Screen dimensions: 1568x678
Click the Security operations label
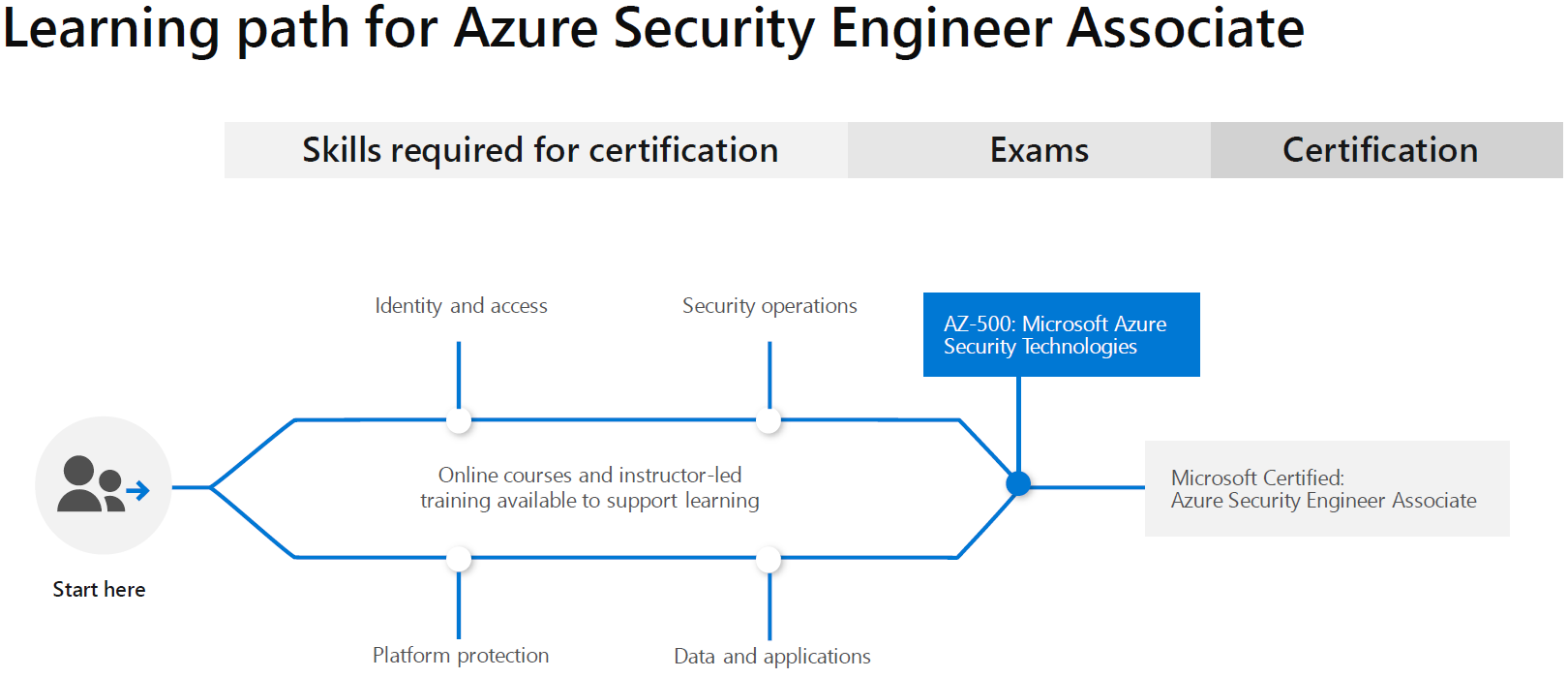point(769,306)
